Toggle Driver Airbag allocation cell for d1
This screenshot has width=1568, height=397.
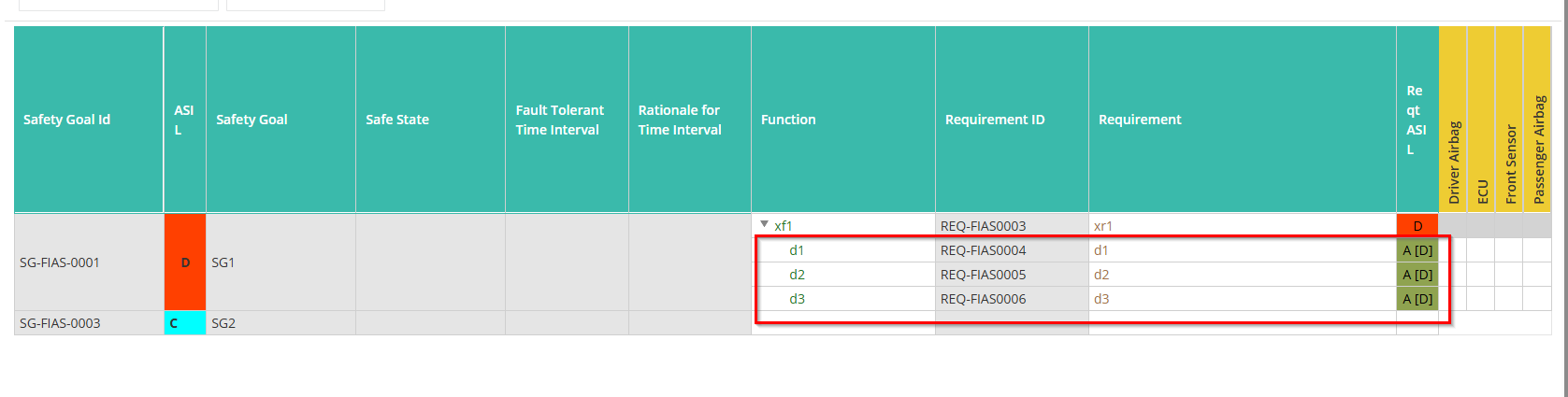click(x=1453, y=250)
